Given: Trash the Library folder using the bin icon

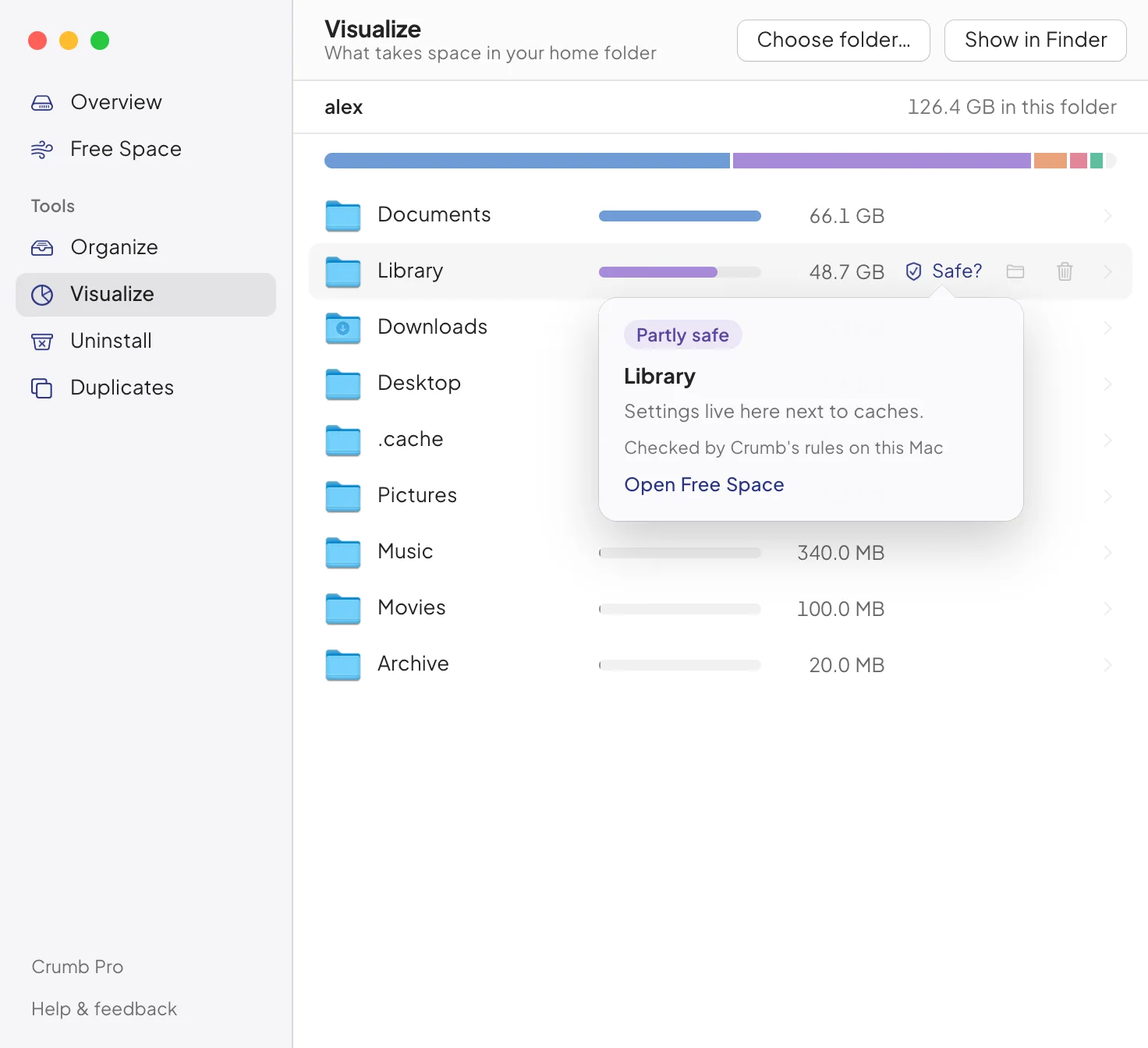Looking at the screenshot, I should pyautogui.click(x=1065, y=271).
